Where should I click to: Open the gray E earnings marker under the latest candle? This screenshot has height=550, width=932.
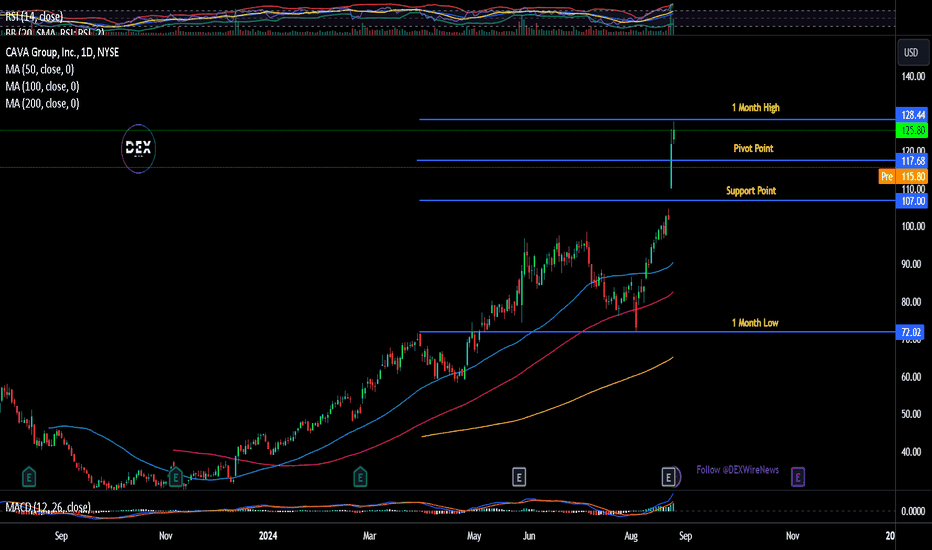pyautogui.click(x=669, y=477)
